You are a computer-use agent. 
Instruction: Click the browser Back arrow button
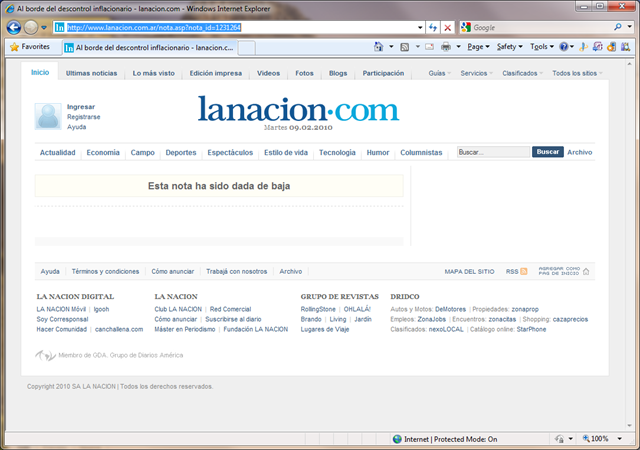pos(14,27)
